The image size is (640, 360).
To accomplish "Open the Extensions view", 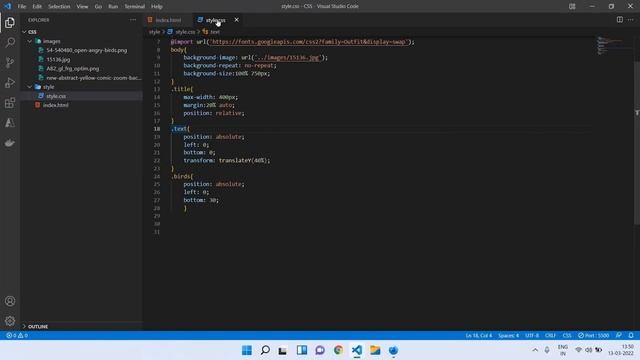I will [x=10, y=102].
